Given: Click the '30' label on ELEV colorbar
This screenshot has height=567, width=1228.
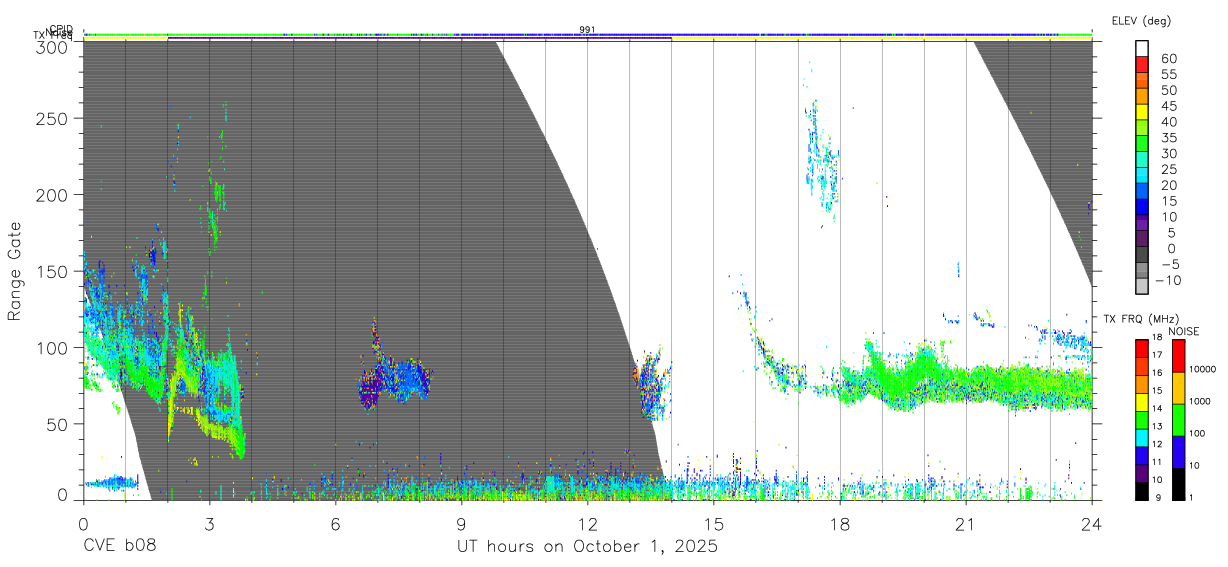Looking at the screenshot, I should coord(1168,153).
